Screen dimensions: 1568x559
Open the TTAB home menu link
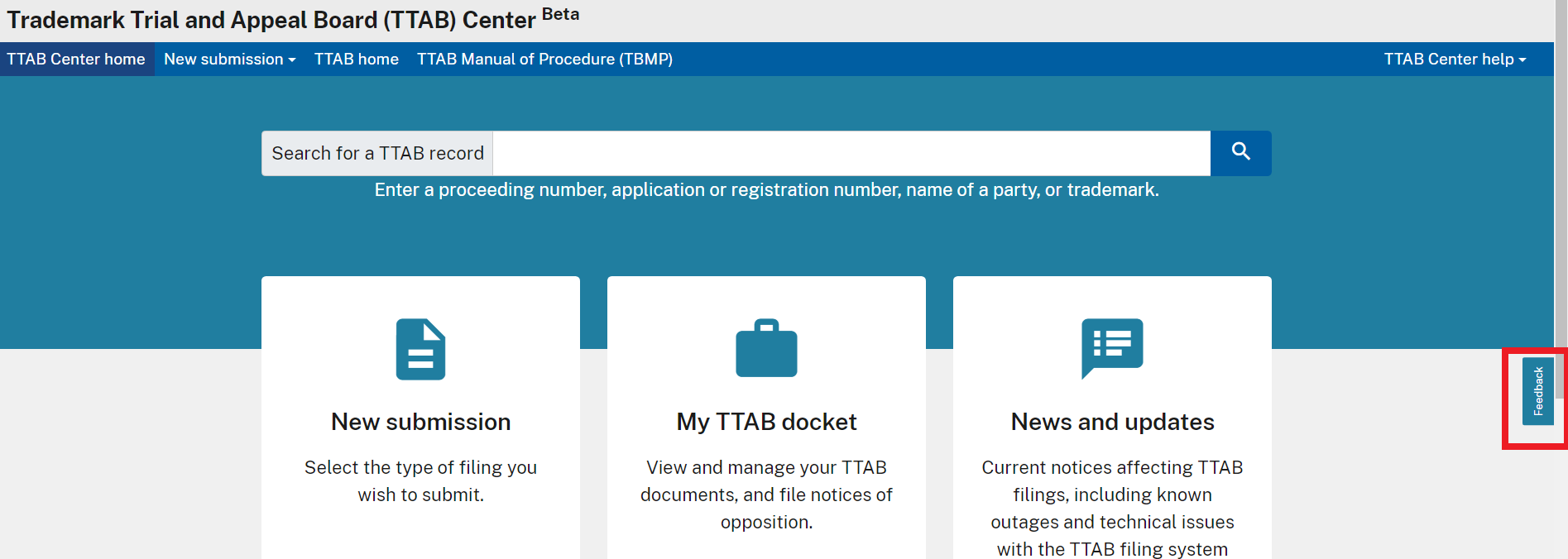click(x=357, y=60)
